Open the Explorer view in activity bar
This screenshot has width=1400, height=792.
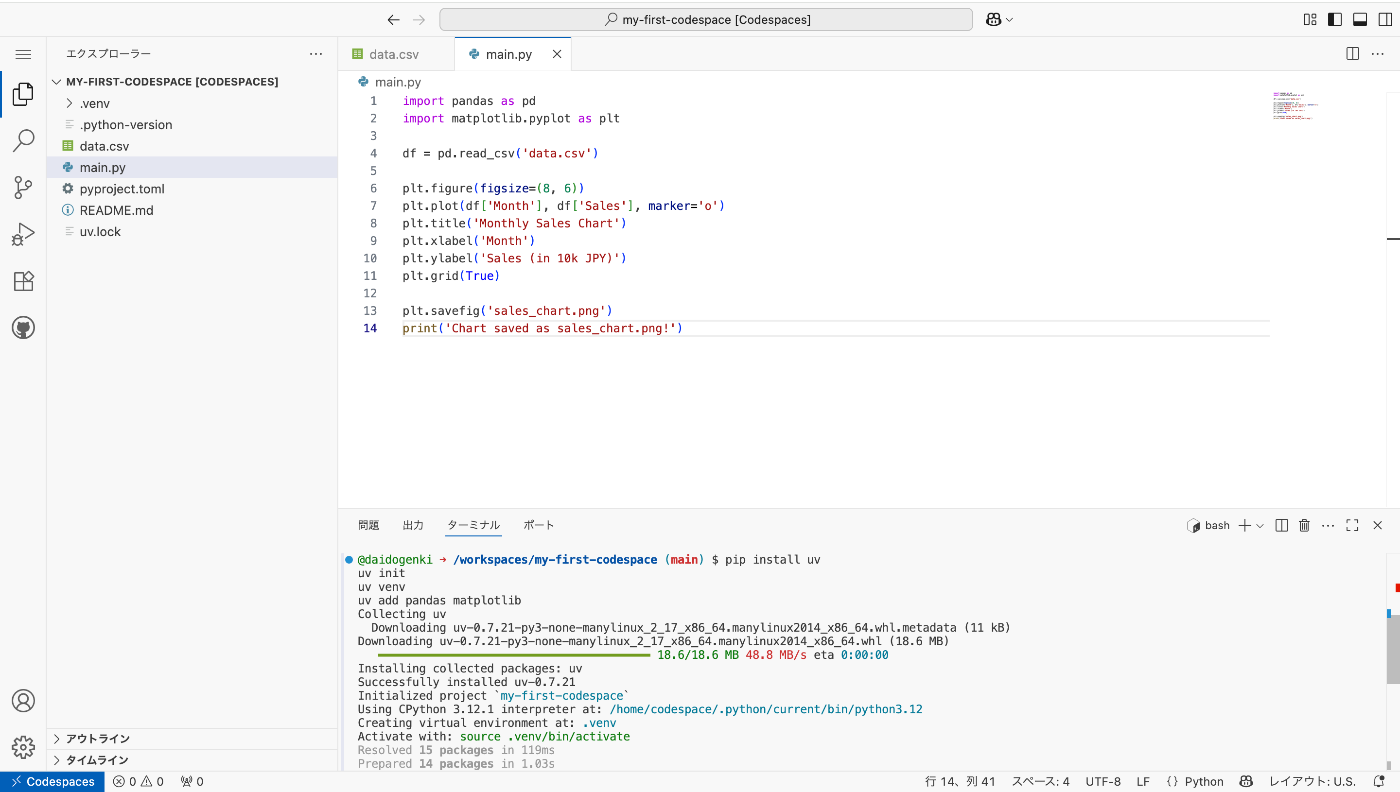tap(23, 95)
